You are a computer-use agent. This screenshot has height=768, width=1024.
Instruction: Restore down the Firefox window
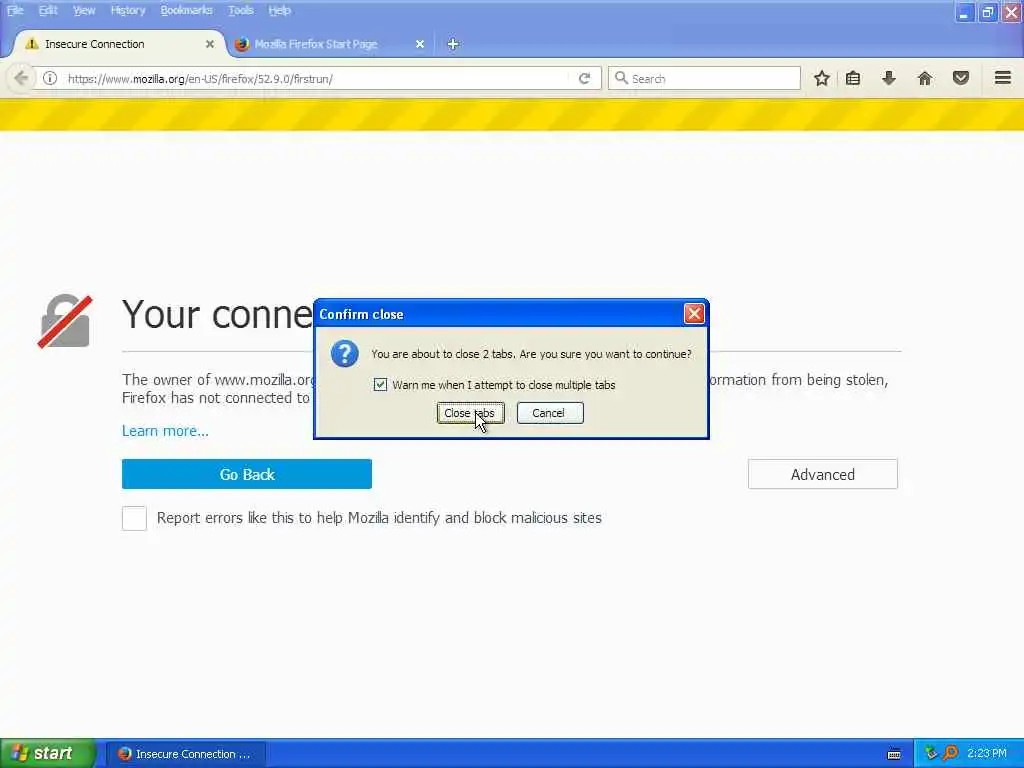987,12
